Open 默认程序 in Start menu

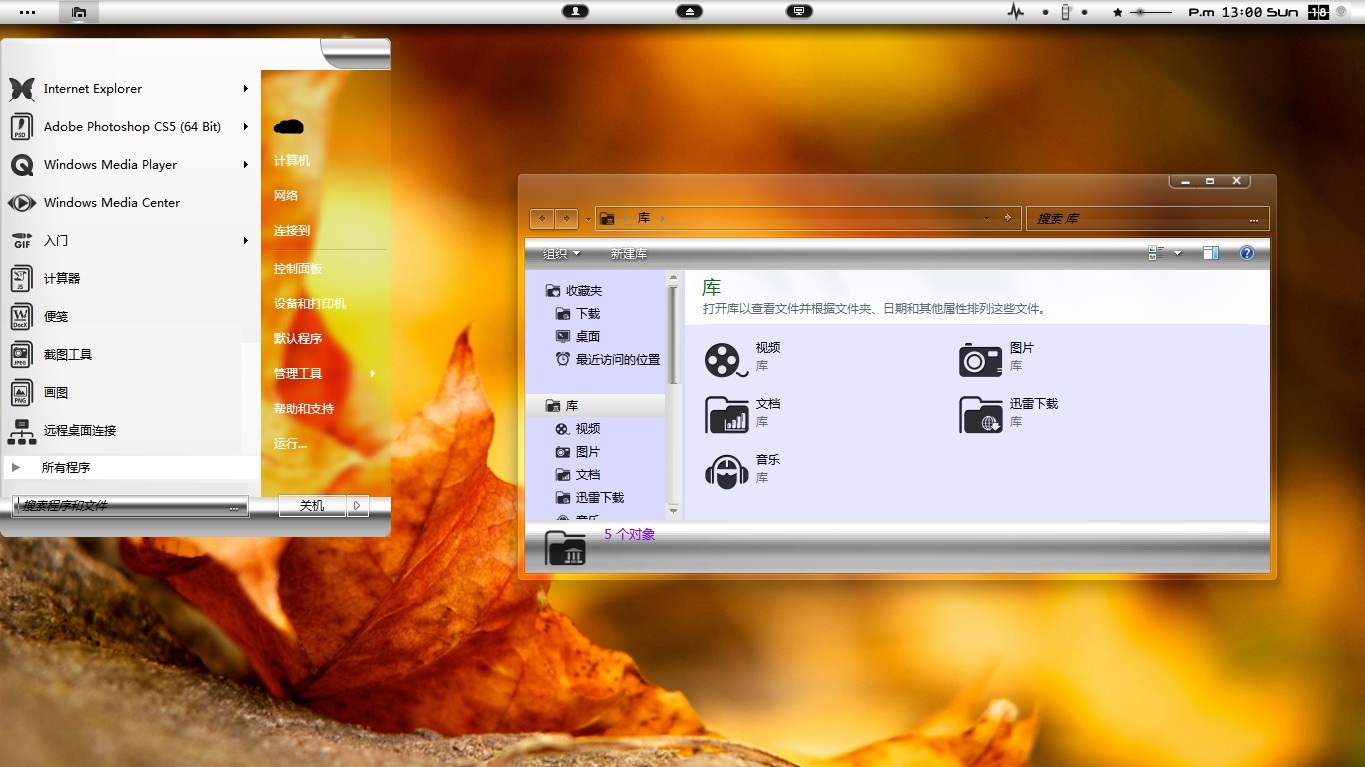(x=298, y=339)
